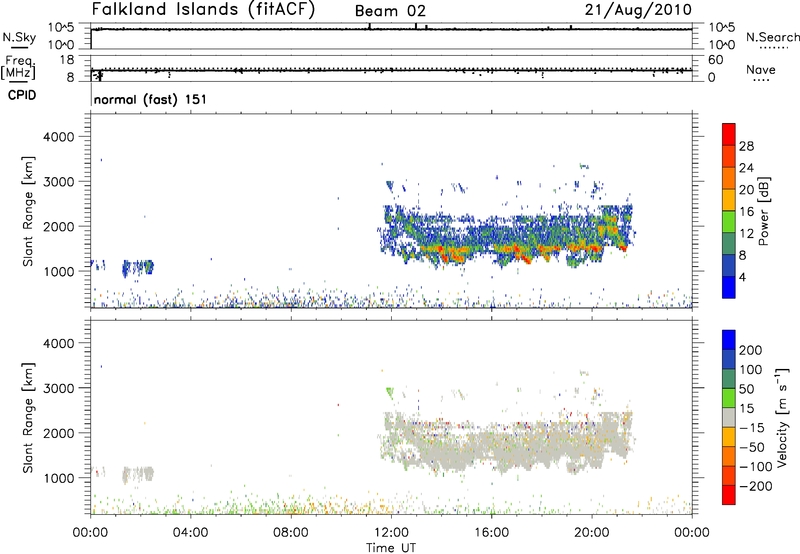
Task: Pick the red top segment of the Power colorbar
Action: pyautogui.click(x=729, y=134)
